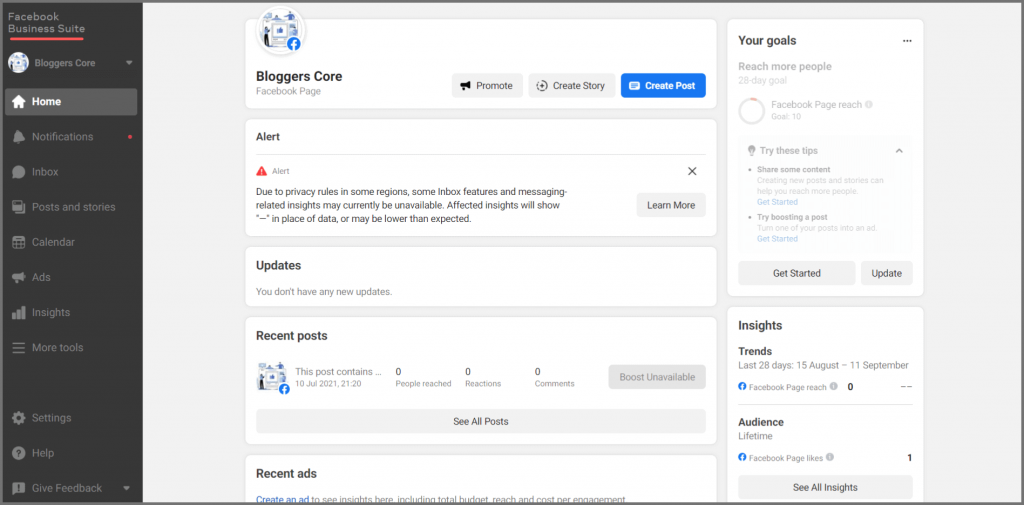Click the Inbox speech bubble icon
1024x505 pixels.
[x=19, y=172]
